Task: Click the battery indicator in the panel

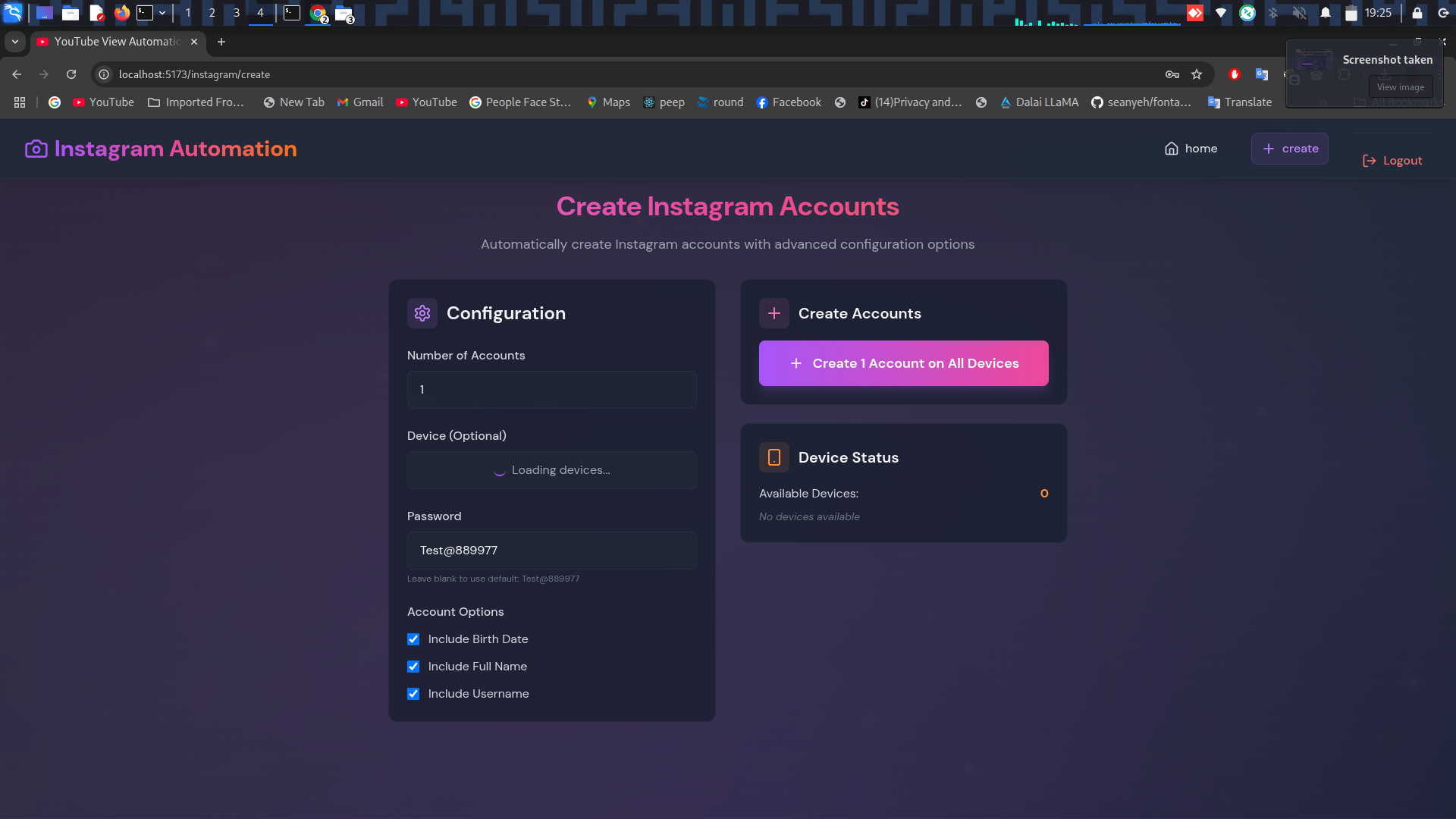Action: 1351,13
